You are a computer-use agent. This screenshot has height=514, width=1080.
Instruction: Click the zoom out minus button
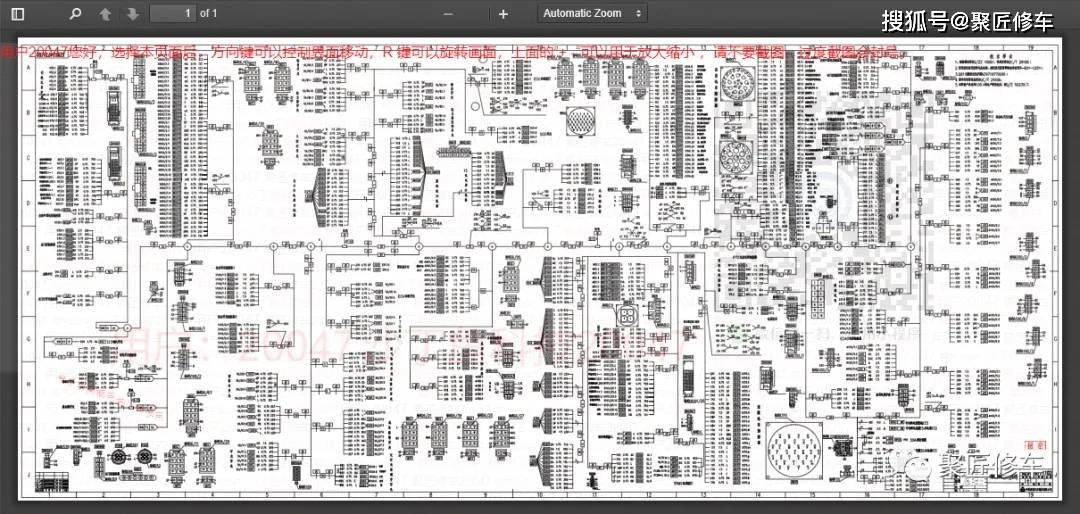click(x=448, y=14)
